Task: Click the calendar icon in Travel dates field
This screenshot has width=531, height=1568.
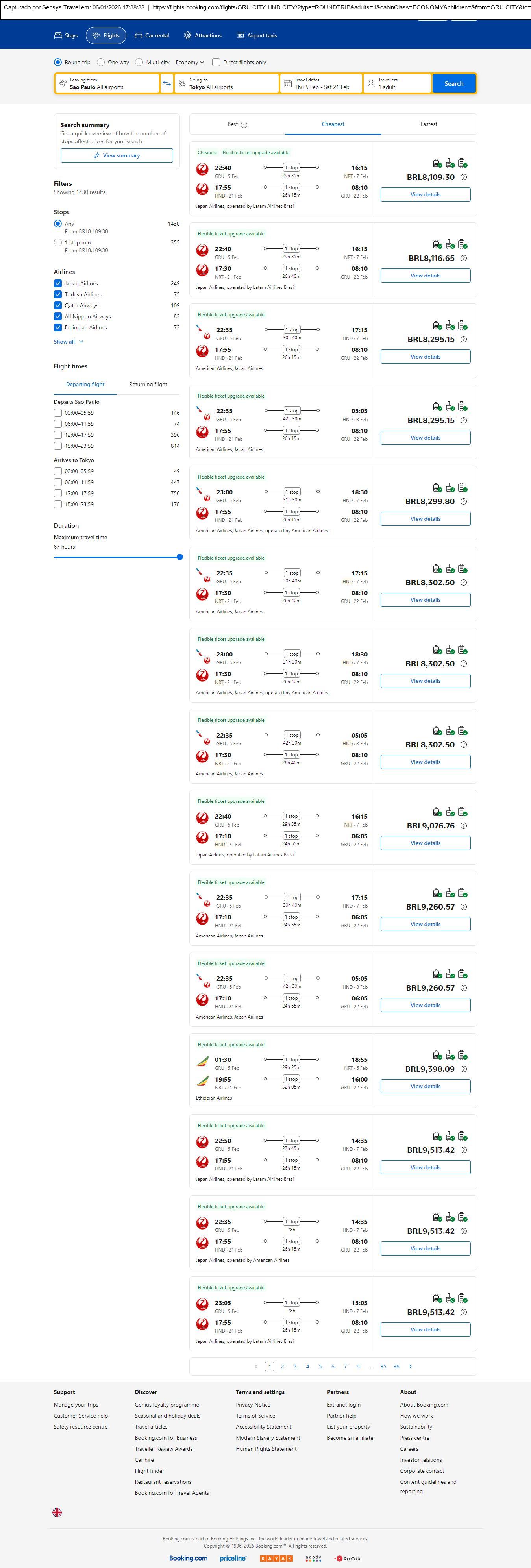Action: point(287,83)
